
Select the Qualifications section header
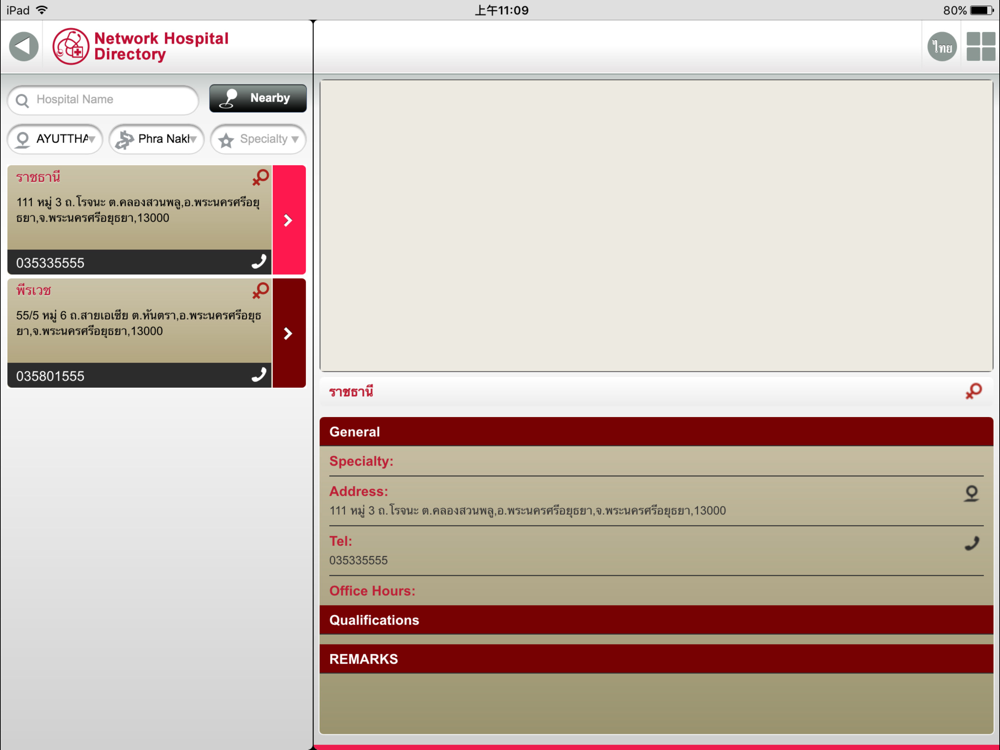(x=656, y=620)
